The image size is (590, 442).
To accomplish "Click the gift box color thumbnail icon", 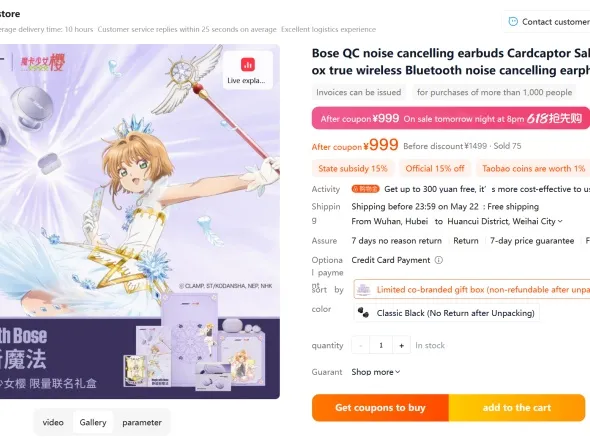I will pyautogui.click(x=363, y=290).
